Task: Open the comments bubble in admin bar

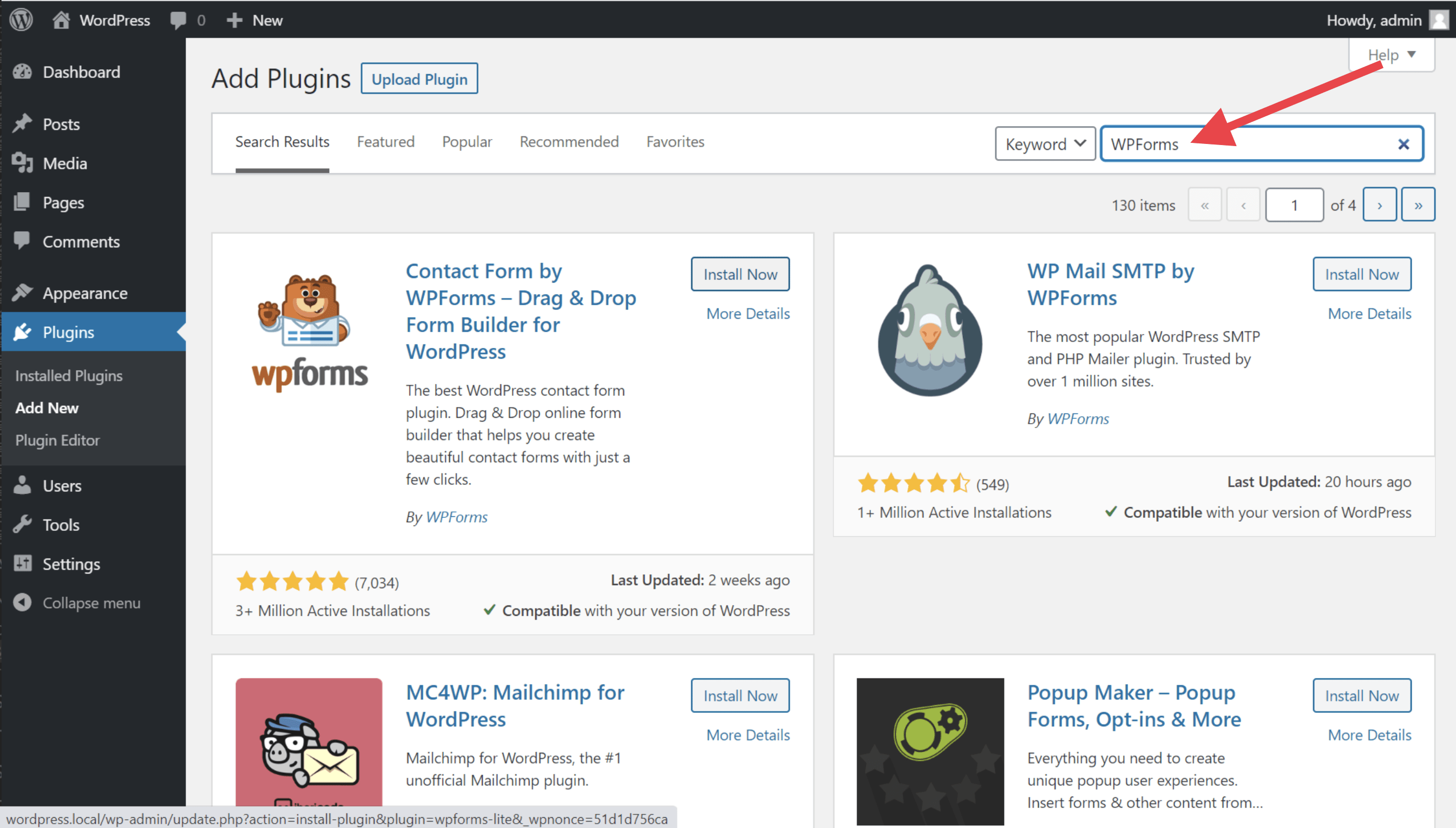Action: [187, 20]
